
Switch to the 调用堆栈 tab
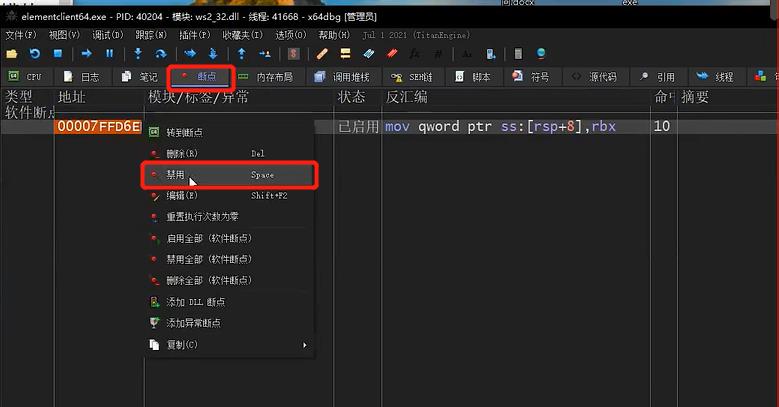point(342,77)
